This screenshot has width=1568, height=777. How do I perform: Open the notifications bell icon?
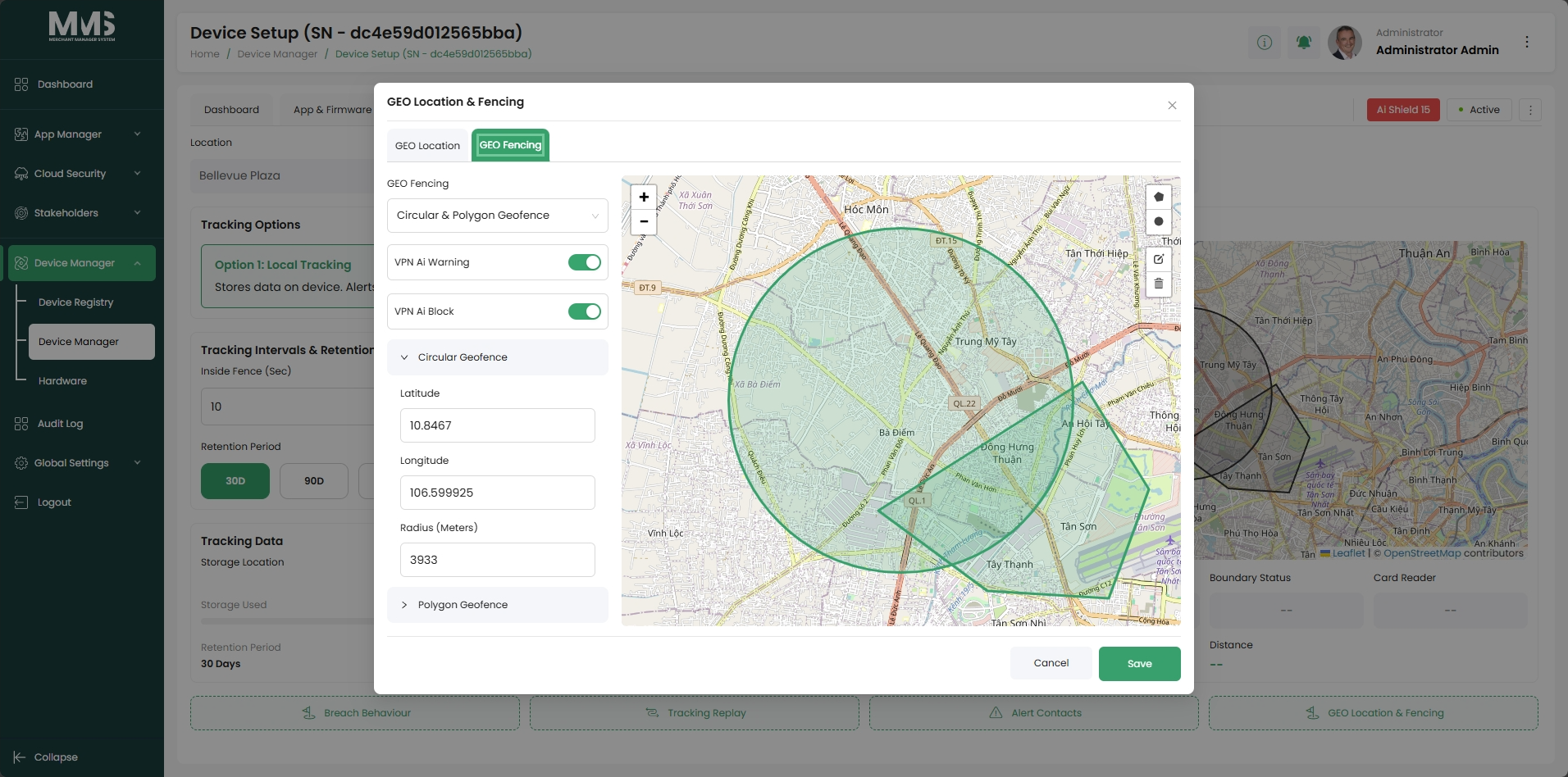[1304, 42]
